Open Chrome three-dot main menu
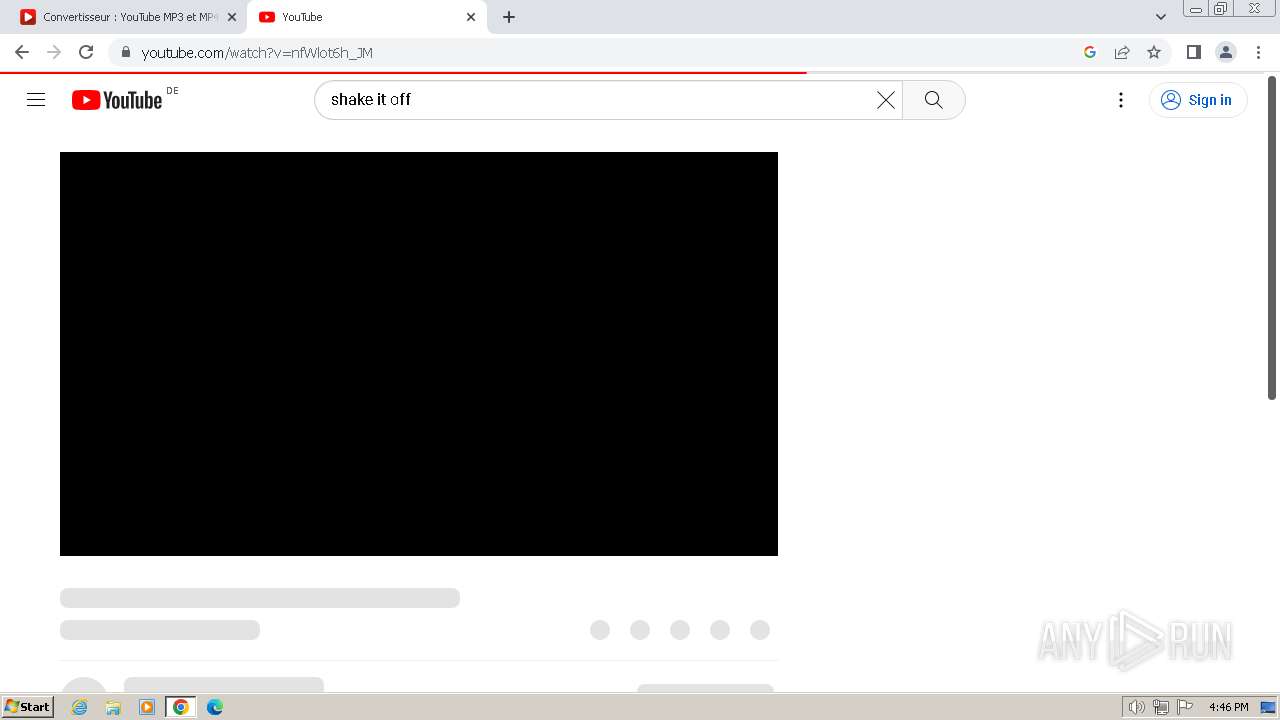Viewport: 1280px width, 720px height. click(1259, 52)
